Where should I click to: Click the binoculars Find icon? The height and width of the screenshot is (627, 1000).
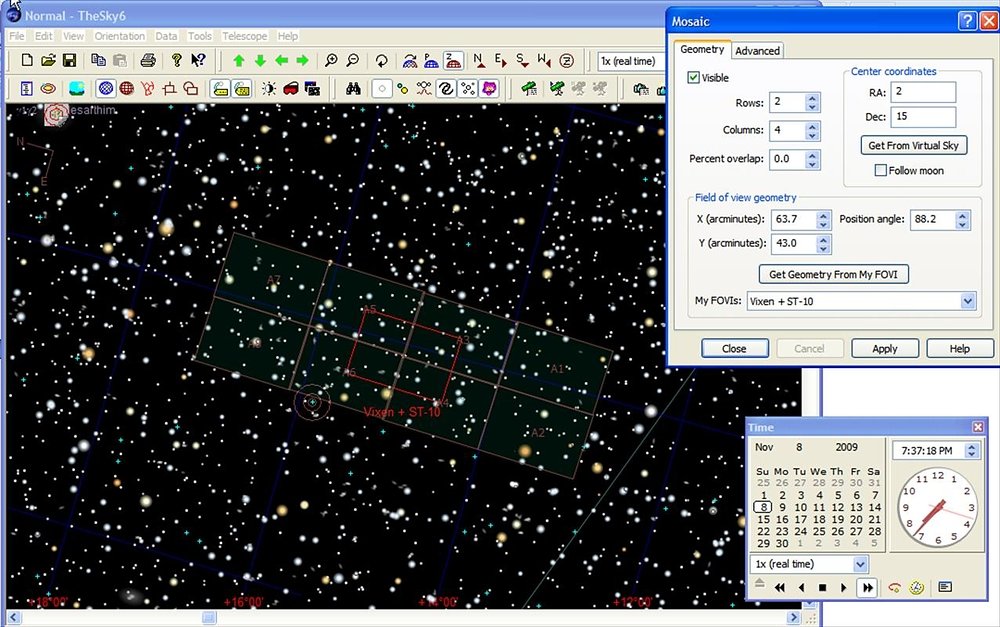point(353,89)
